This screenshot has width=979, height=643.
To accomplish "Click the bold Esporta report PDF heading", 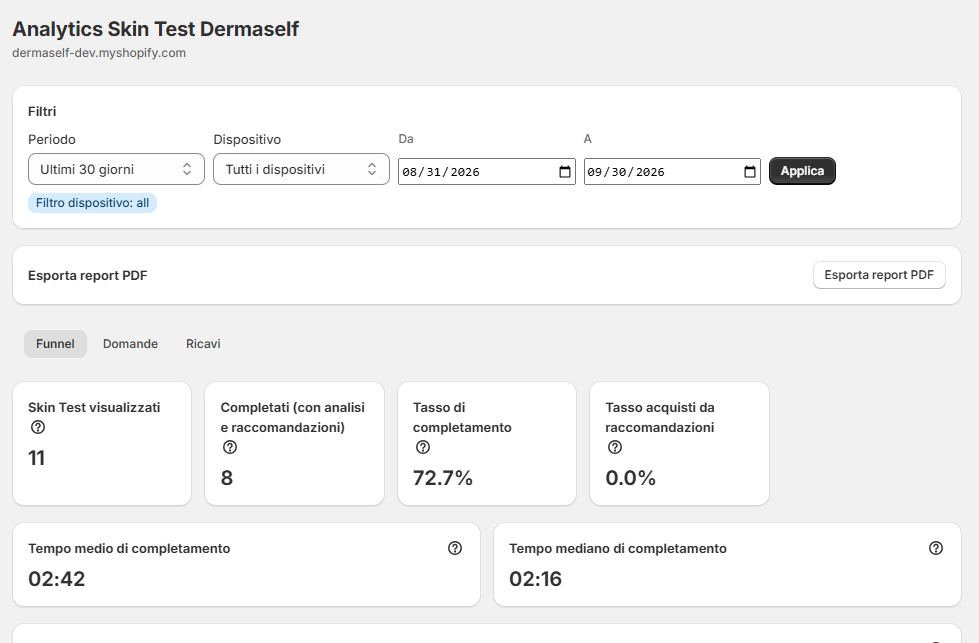I will pyautogui.click(x=87, y=275).
